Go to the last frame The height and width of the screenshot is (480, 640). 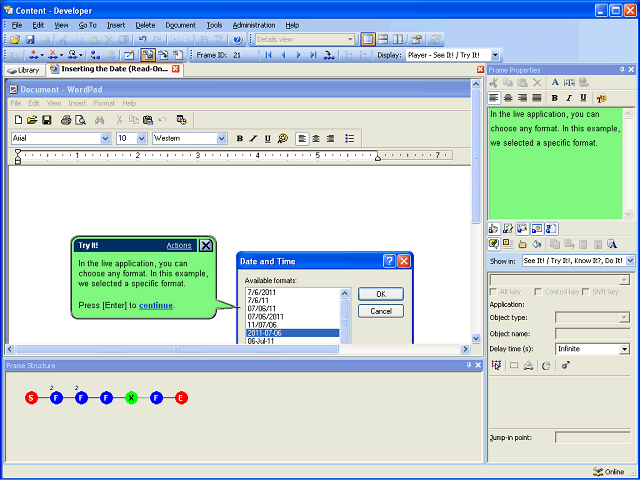click(x=313, y=55)
